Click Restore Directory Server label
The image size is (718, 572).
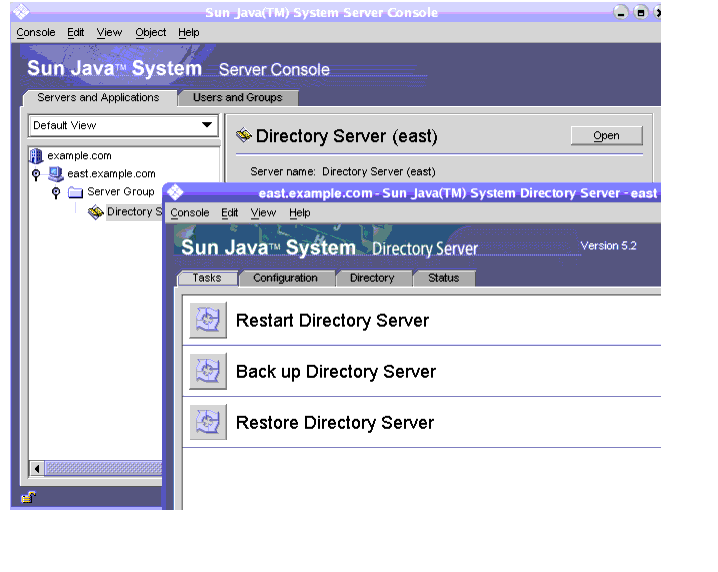(x=335, y=423)
